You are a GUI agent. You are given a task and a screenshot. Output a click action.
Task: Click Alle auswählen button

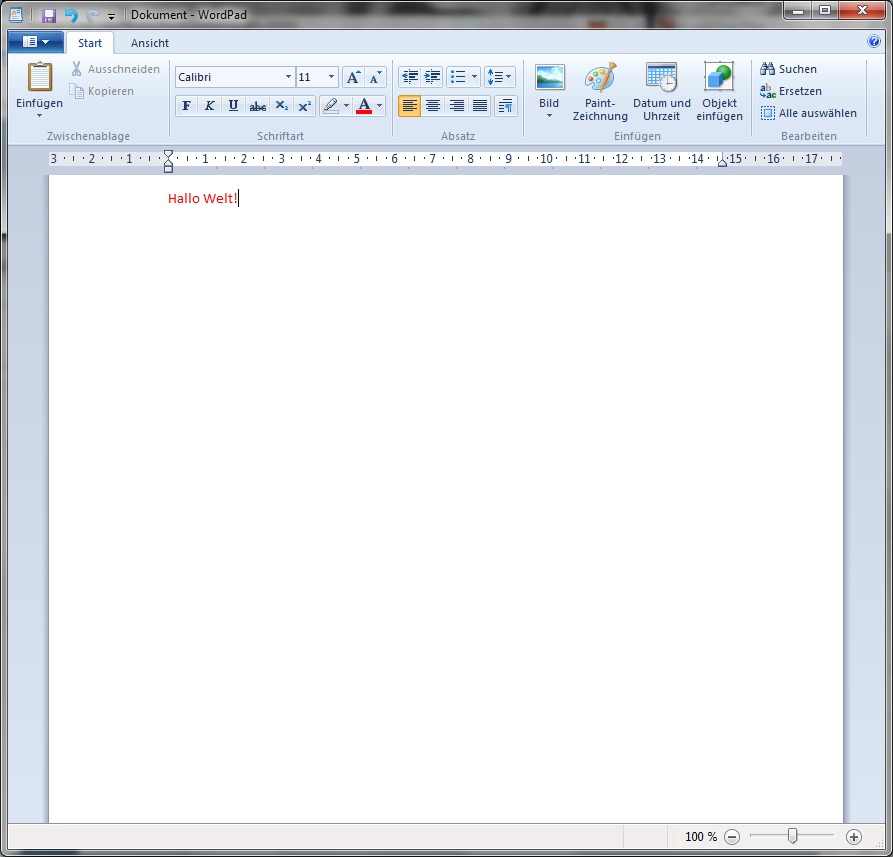point(808,113)
